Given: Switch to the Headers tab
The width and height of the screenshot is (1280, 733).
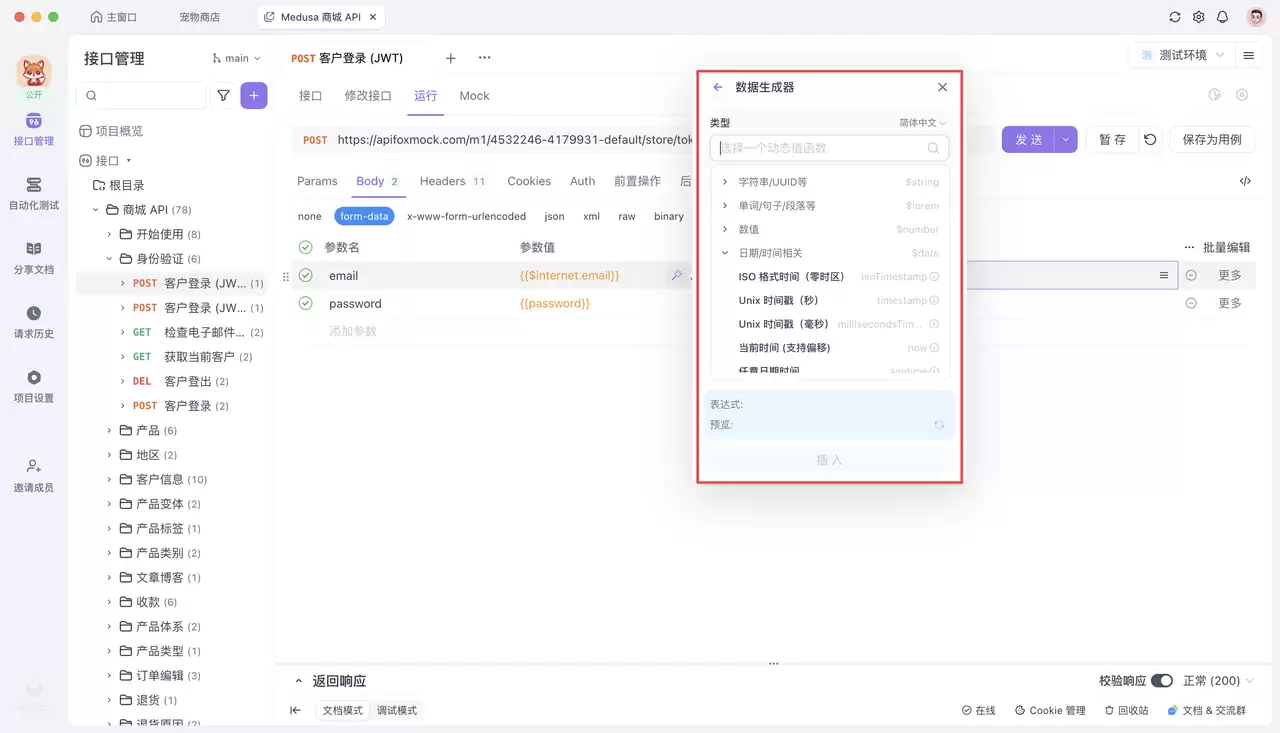Looking at the screenshot, I should 452,181.
